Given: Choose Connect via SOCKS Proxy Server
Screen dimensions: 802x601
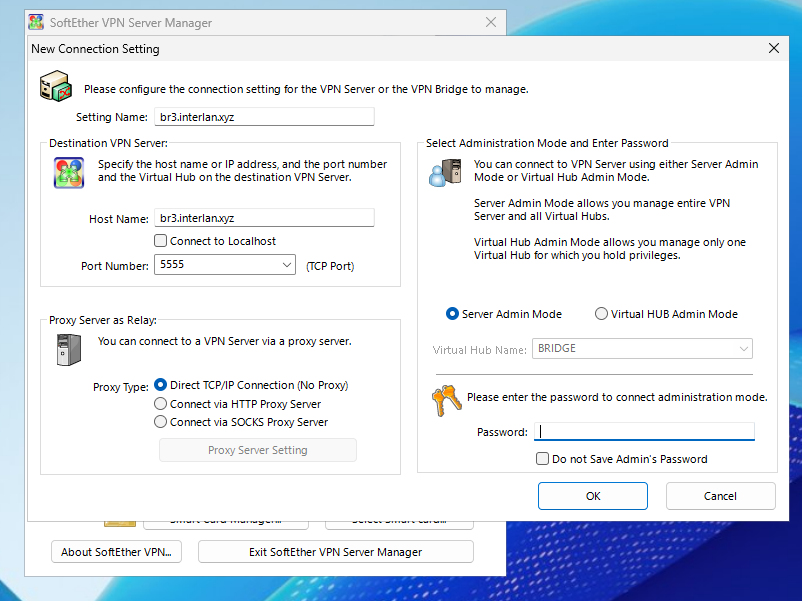Looking at the screenshot, I should click(x=161, y=422).
